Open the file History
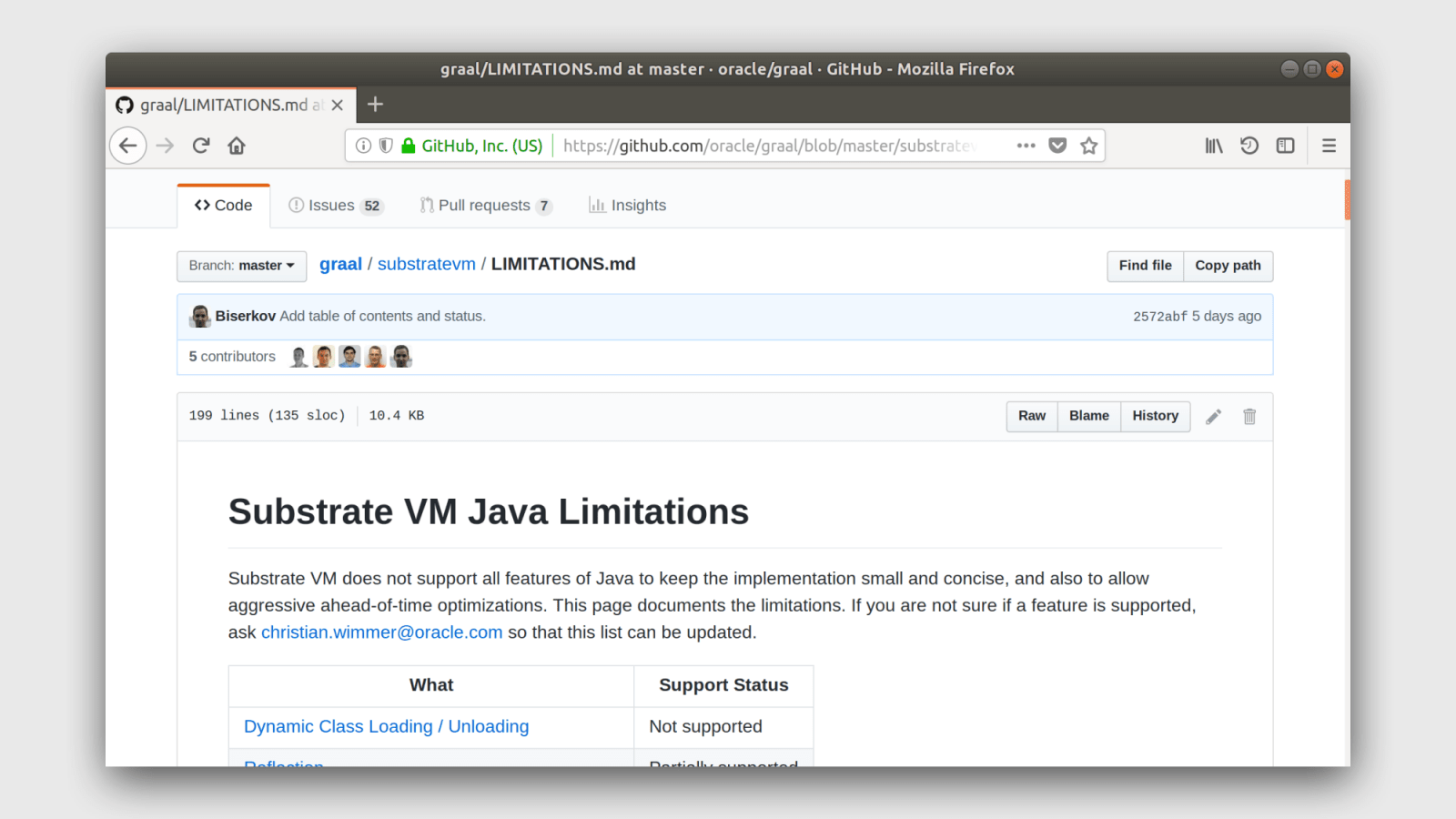Viewport: 1456px width, 819px height. click(1156, 416)
